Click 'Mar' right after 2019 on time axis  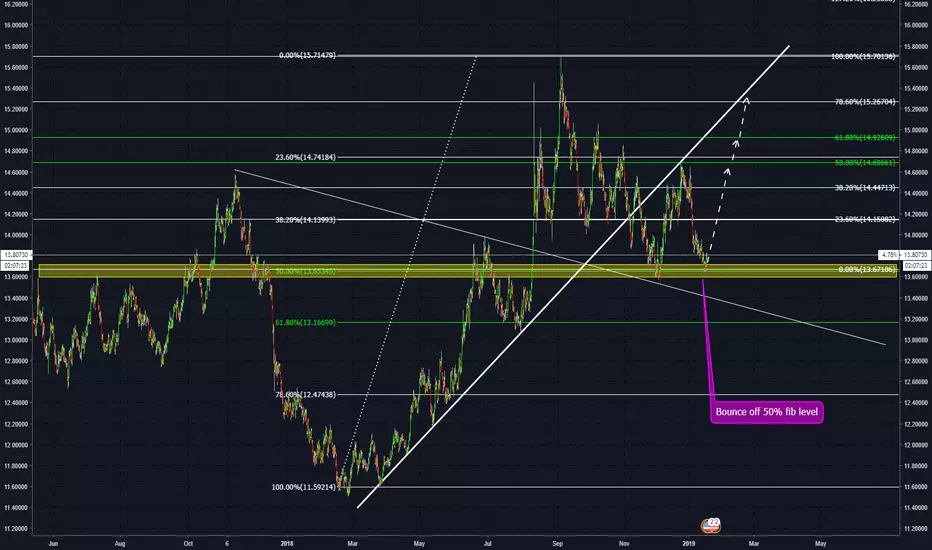754,543
